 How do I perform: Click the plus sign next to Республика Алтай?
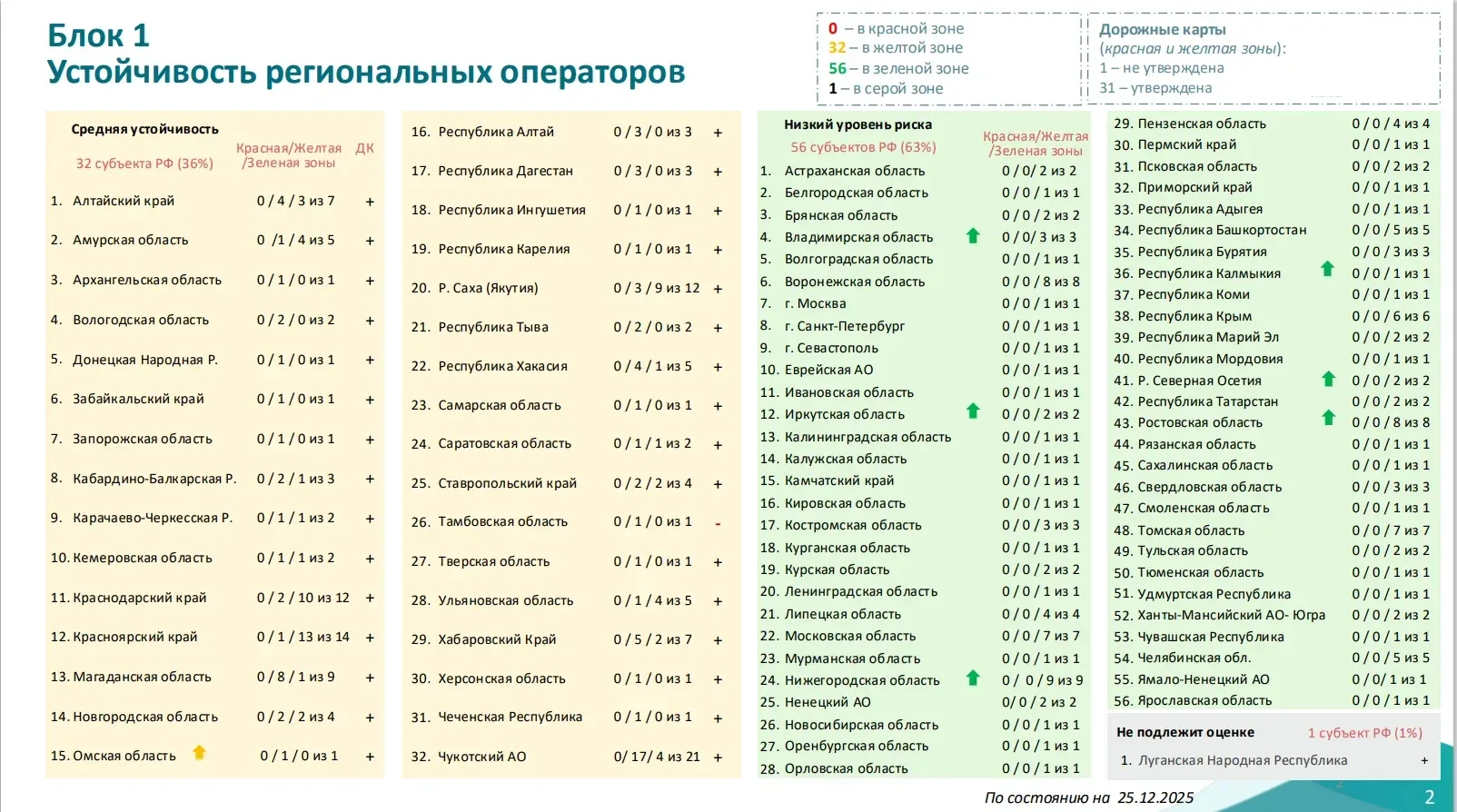tap(718, 133)
